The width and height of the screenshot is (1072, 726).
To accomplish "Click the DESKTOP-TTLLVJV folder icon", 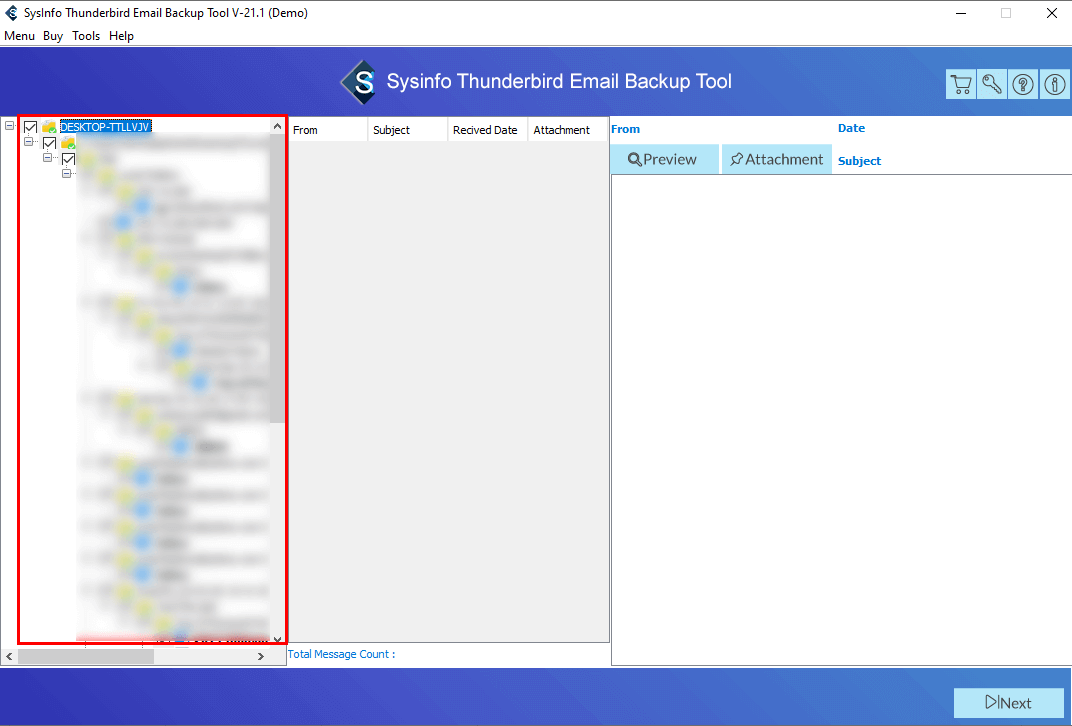I will click(x=49, y=126).
